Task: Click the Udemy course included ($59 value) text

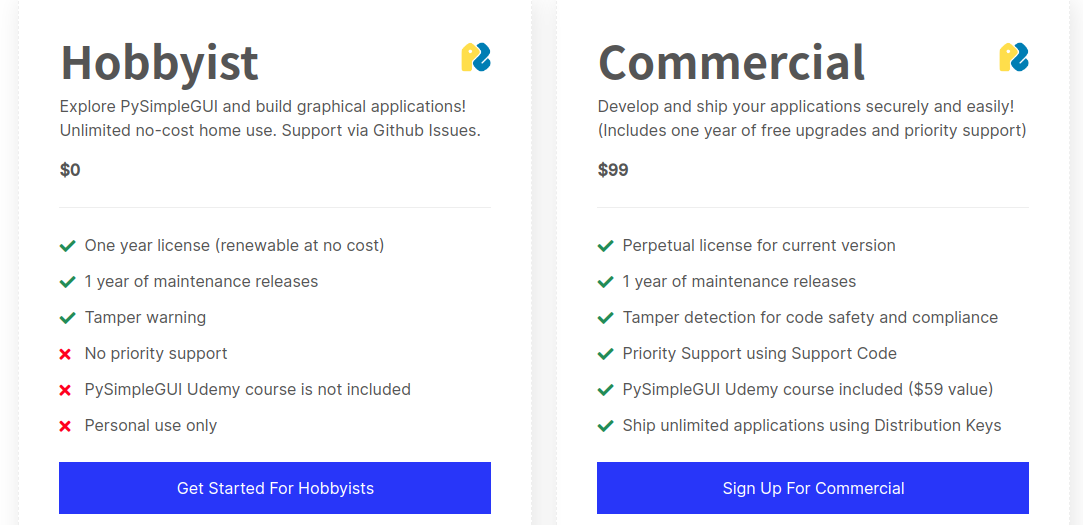Action: point(807,390)
